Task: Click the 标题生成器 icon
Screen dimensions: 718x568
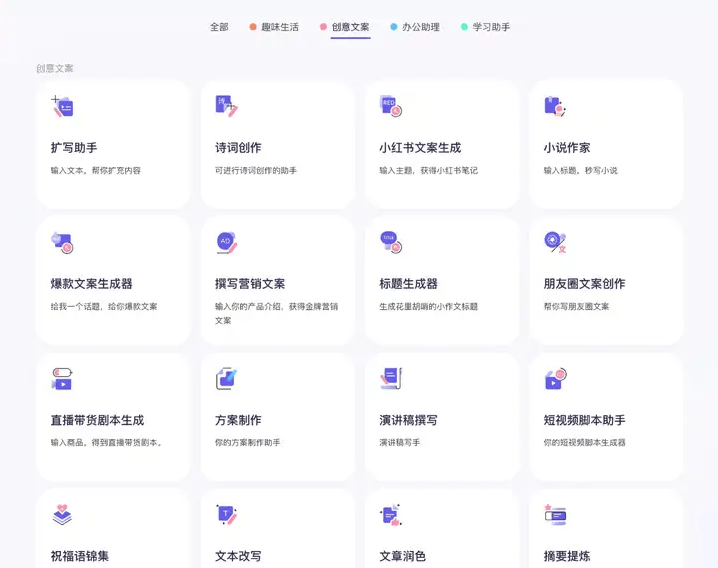Action: (390, 242)
